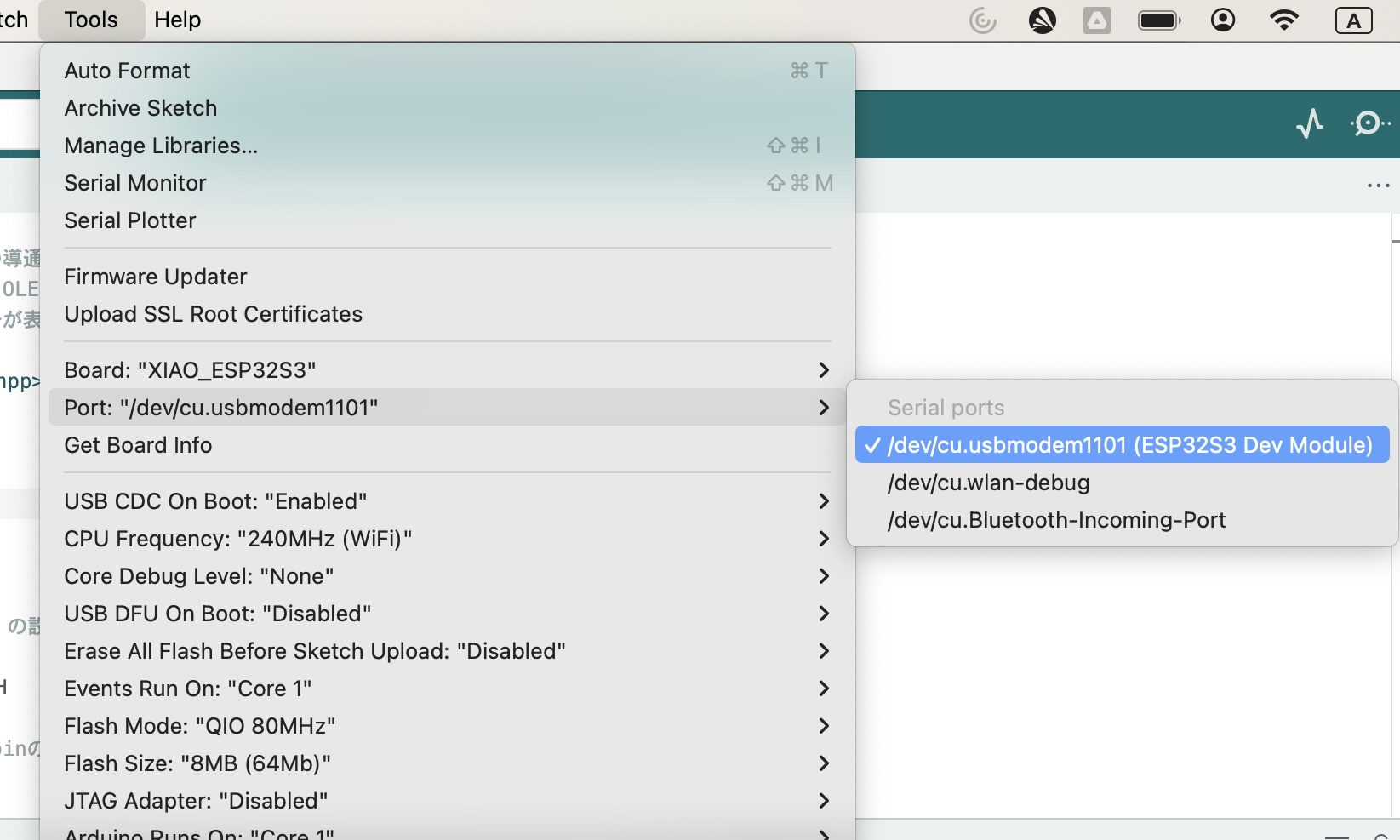Expand the Board "XIAO_ESP32S3" submenu

[448, 370]
